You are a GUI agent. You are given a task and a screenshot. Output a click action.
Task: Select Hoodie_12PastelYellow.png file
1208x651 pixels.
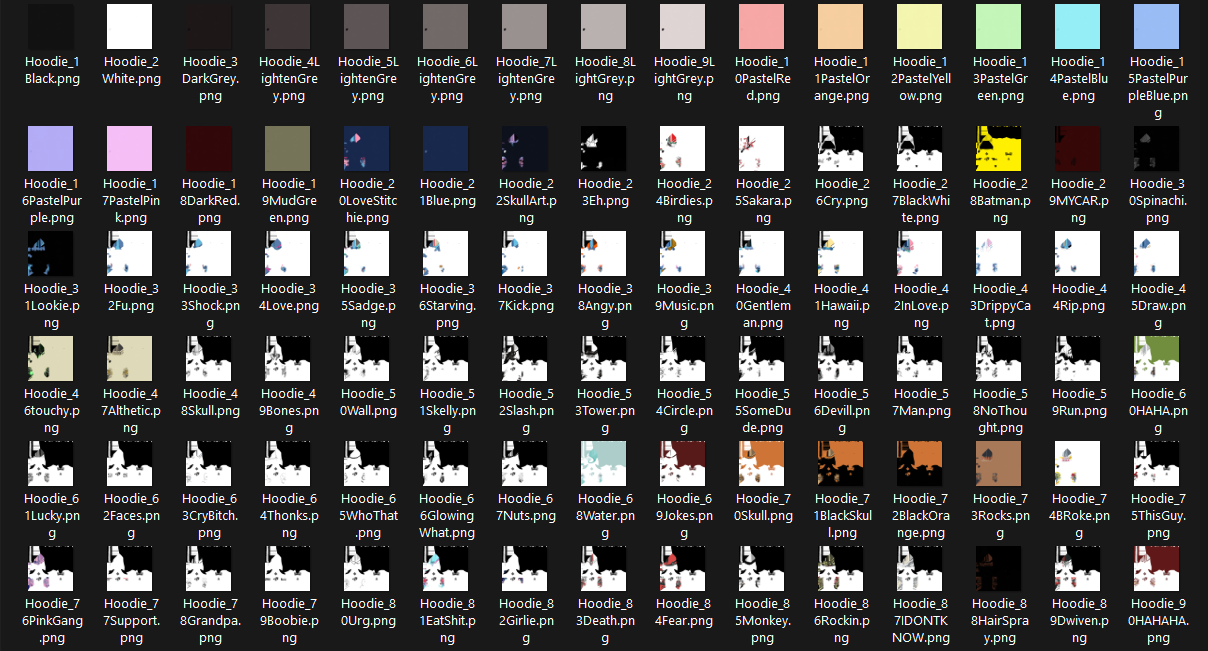[x=917, y=27]
